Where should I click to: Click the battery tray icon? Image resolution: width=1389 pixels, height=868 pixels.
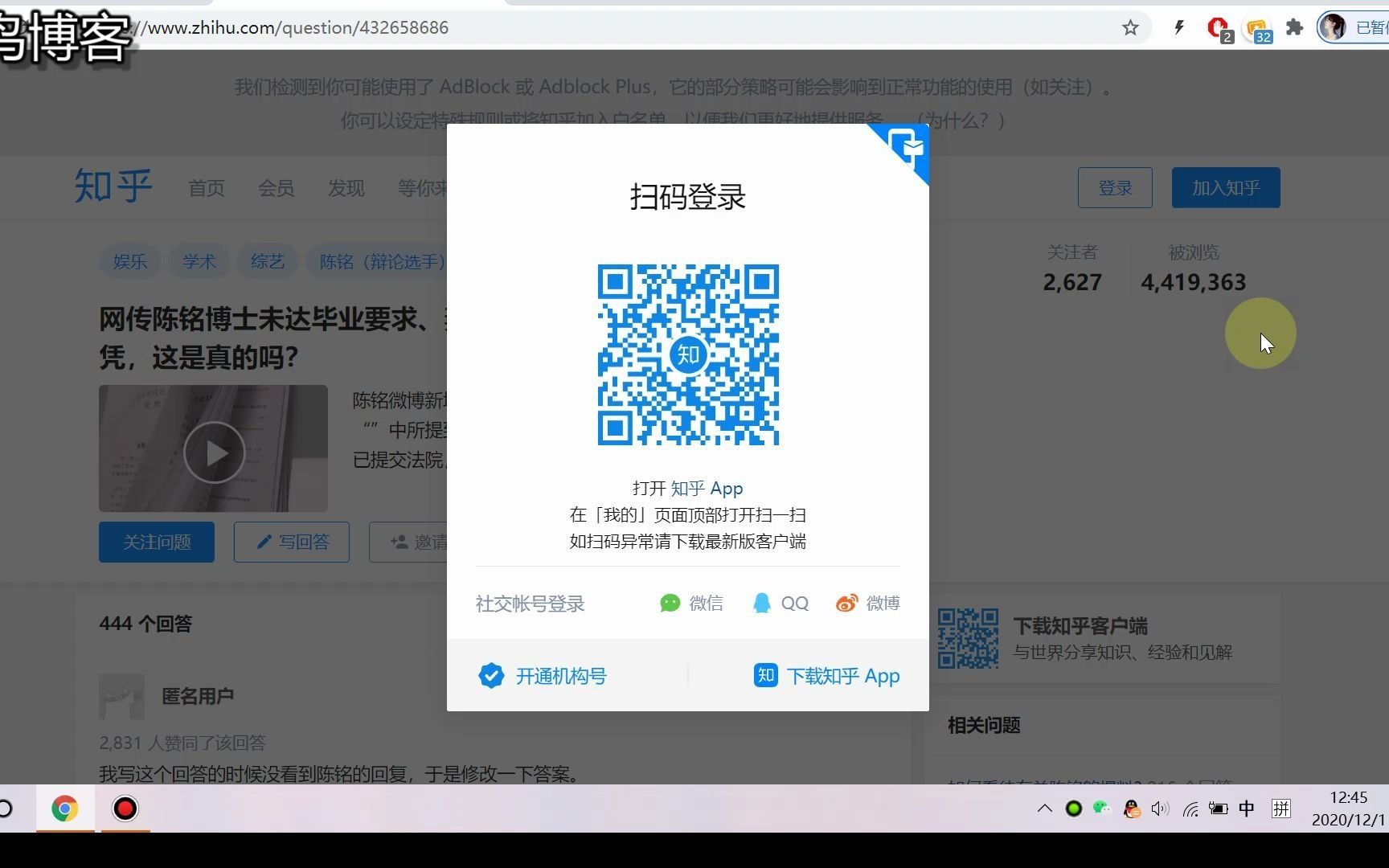pos(1219,809)
